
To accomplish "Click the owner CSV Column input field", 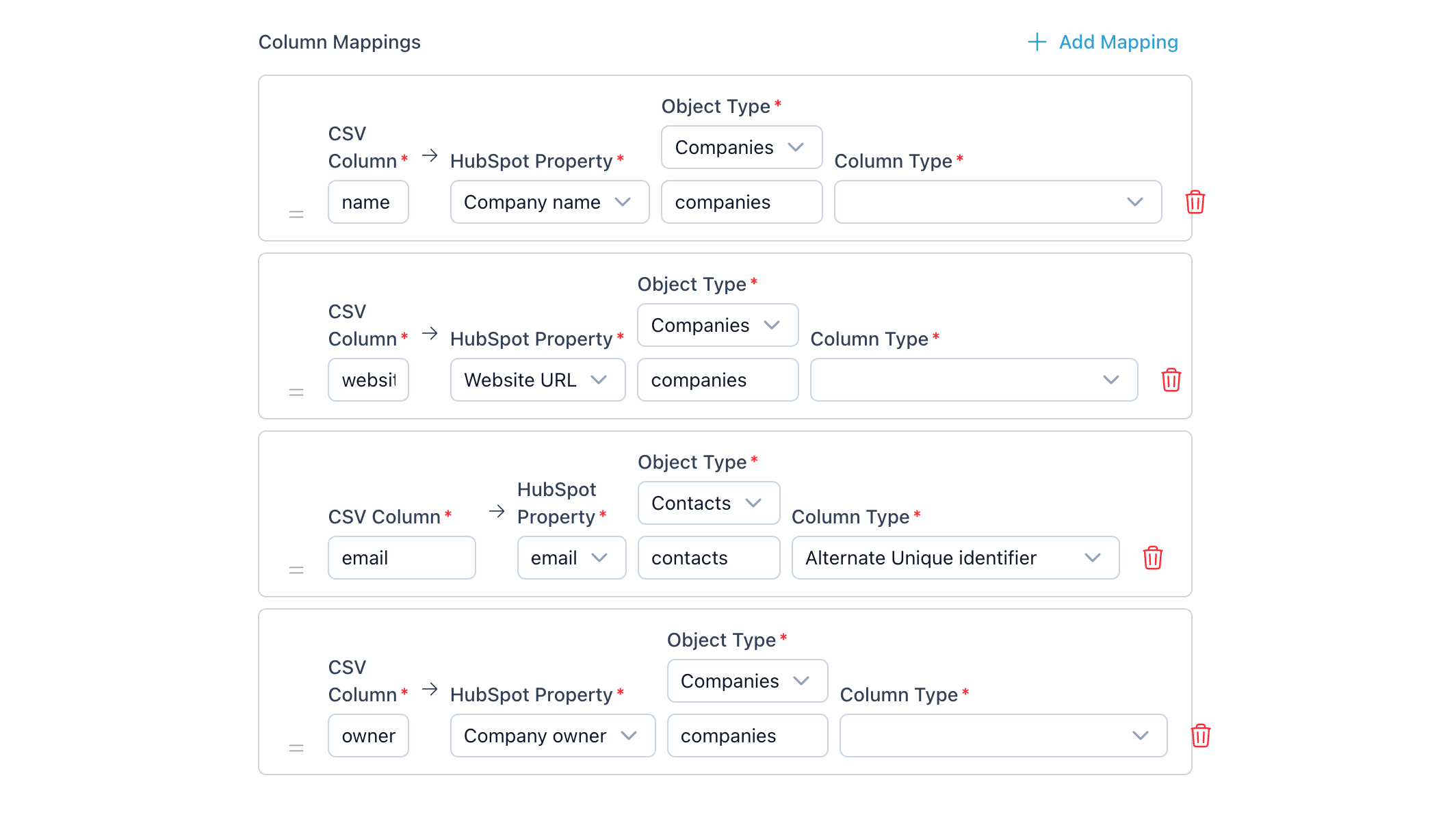I will click(x=368, y=736).
